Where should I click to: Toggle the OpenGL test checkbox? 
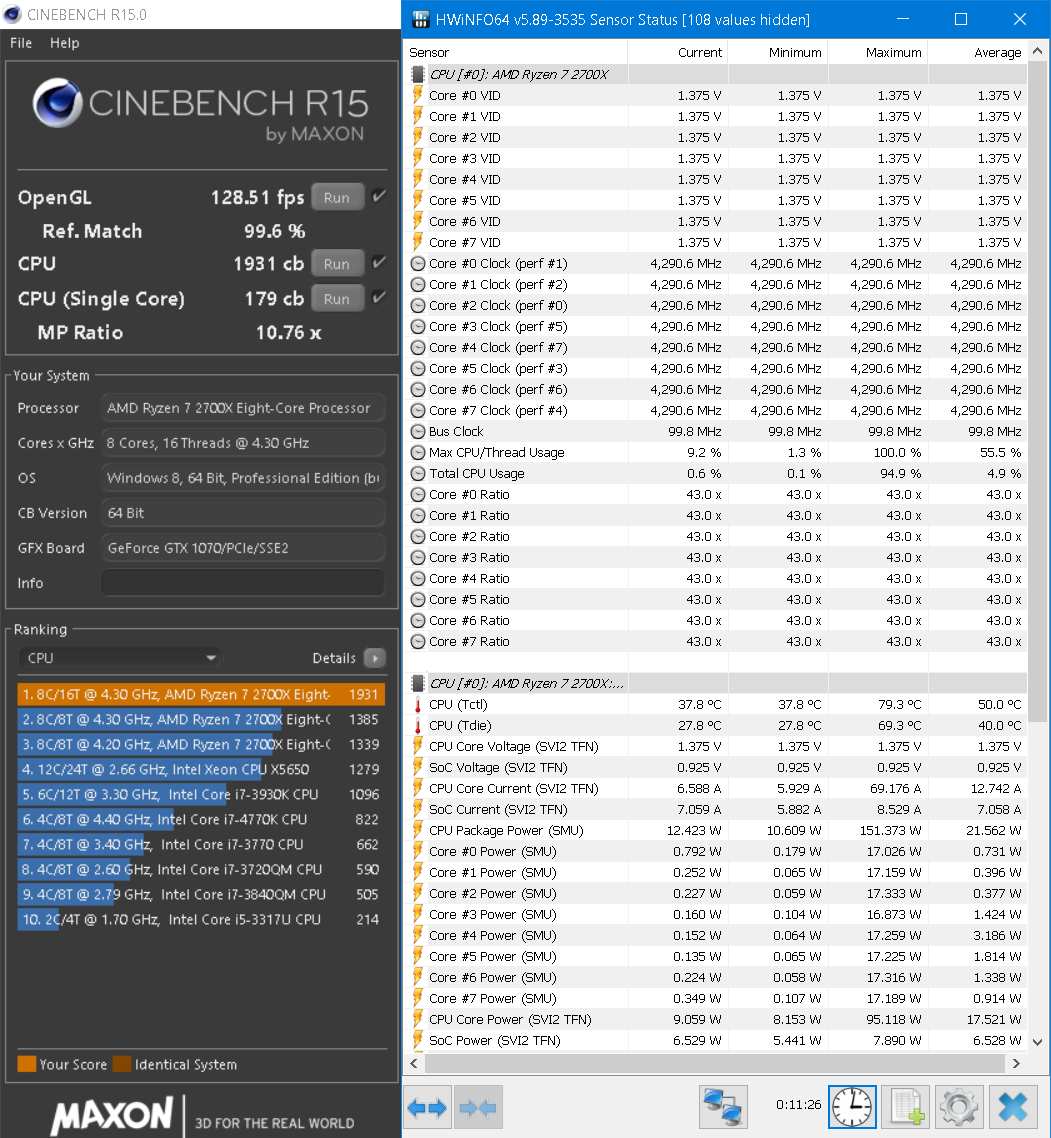379,196
